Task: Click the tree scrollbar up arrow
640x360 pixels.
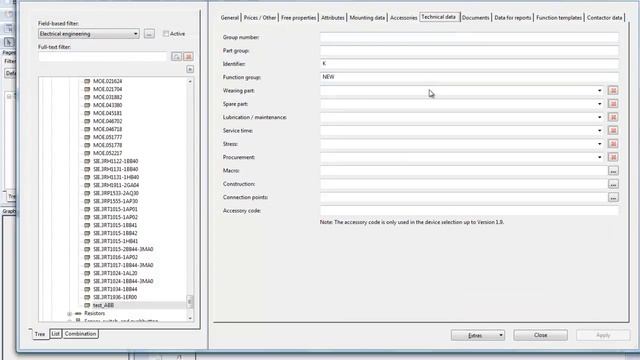Action: click(x=190, y=82)
